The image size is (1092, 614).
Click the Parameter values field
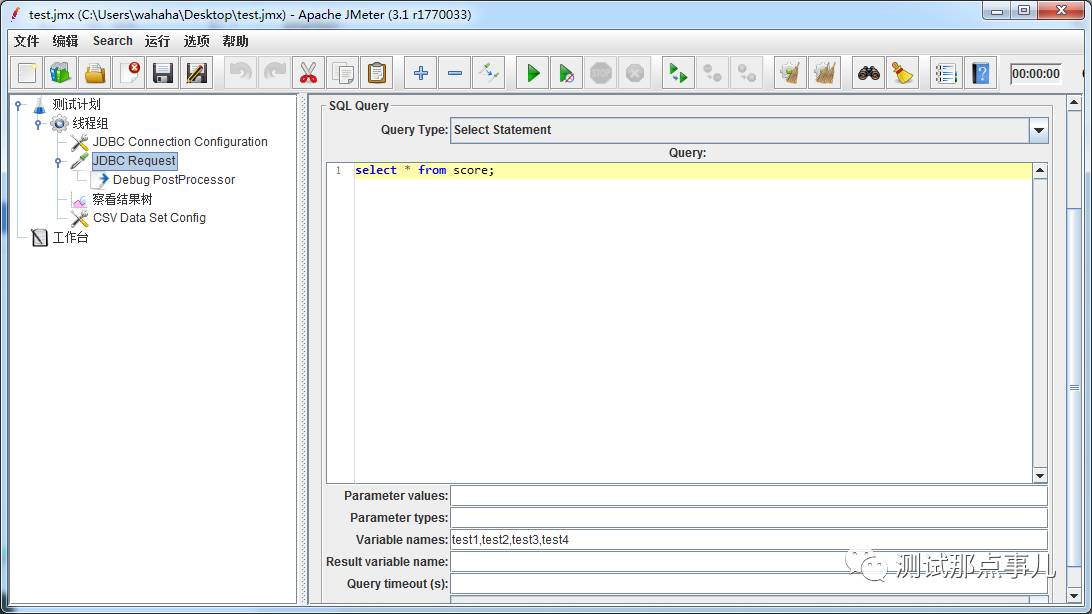pyautogui.click(x=749, y=496)
